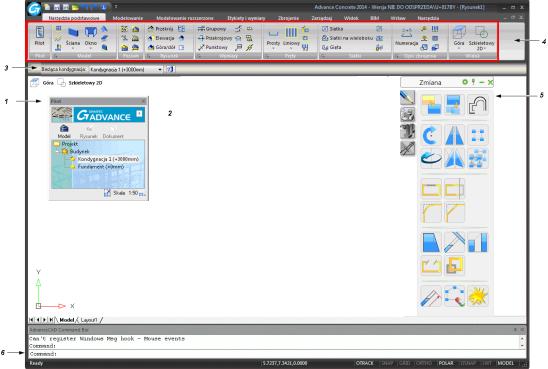548x369 pixels.
Task: Click the Pilot icon in the ribbon
Action: [x=39, y=36]
